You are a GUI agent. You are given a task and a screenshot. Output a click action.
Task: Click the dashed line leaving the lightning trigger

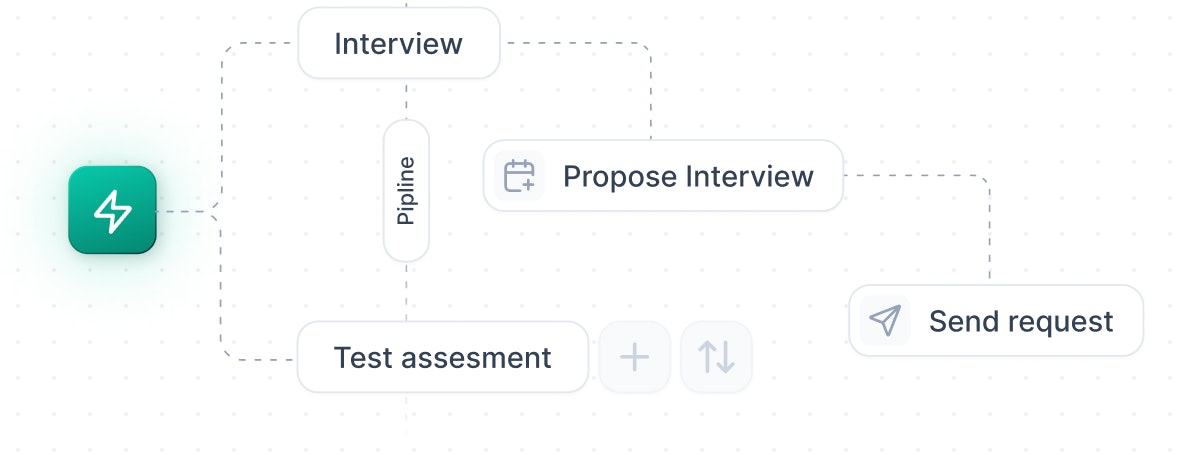[186, 211]
